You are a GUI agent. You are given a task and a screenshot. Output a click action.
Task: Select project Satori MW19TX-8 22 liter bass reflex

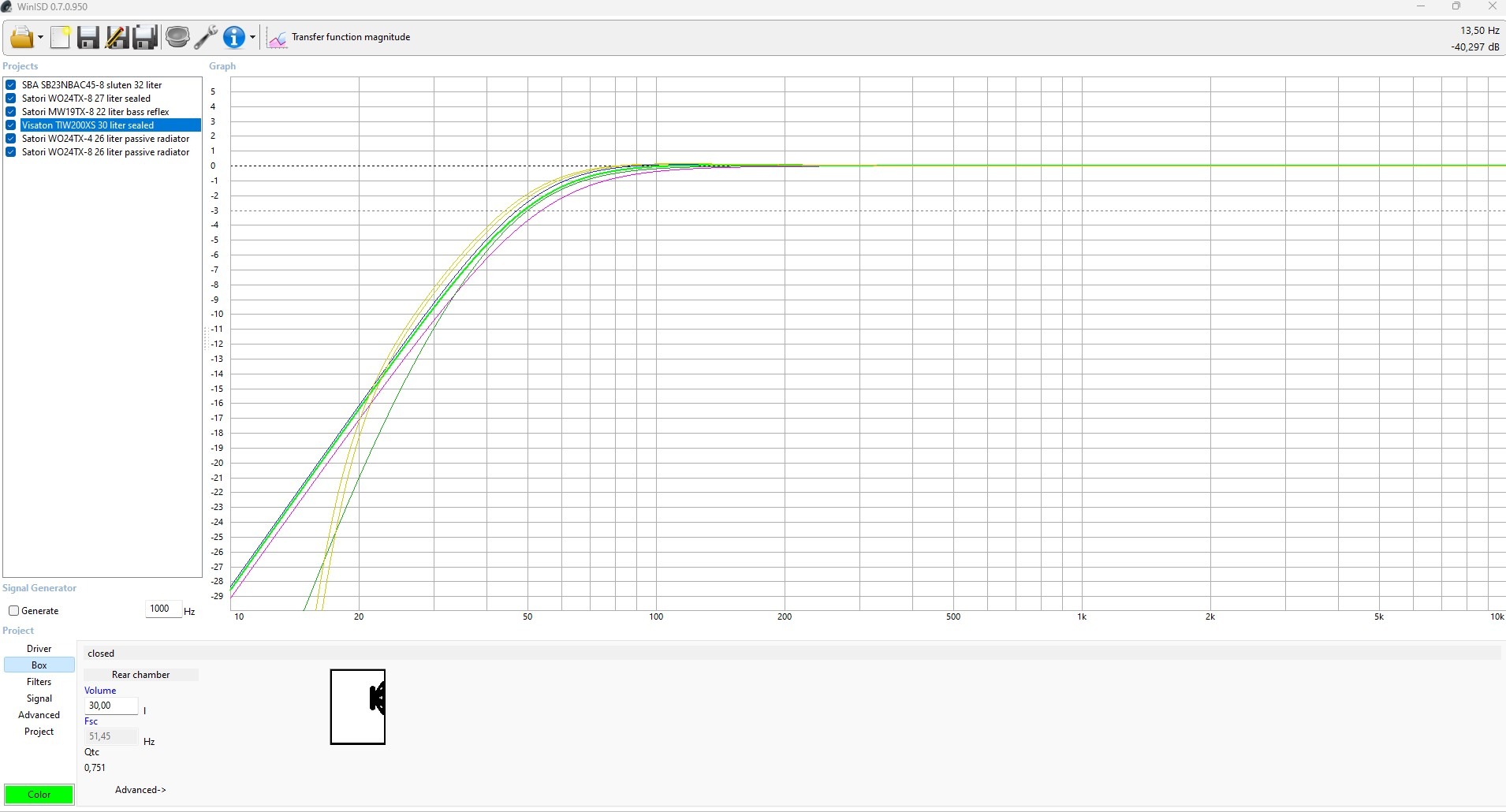pos(95,112)
